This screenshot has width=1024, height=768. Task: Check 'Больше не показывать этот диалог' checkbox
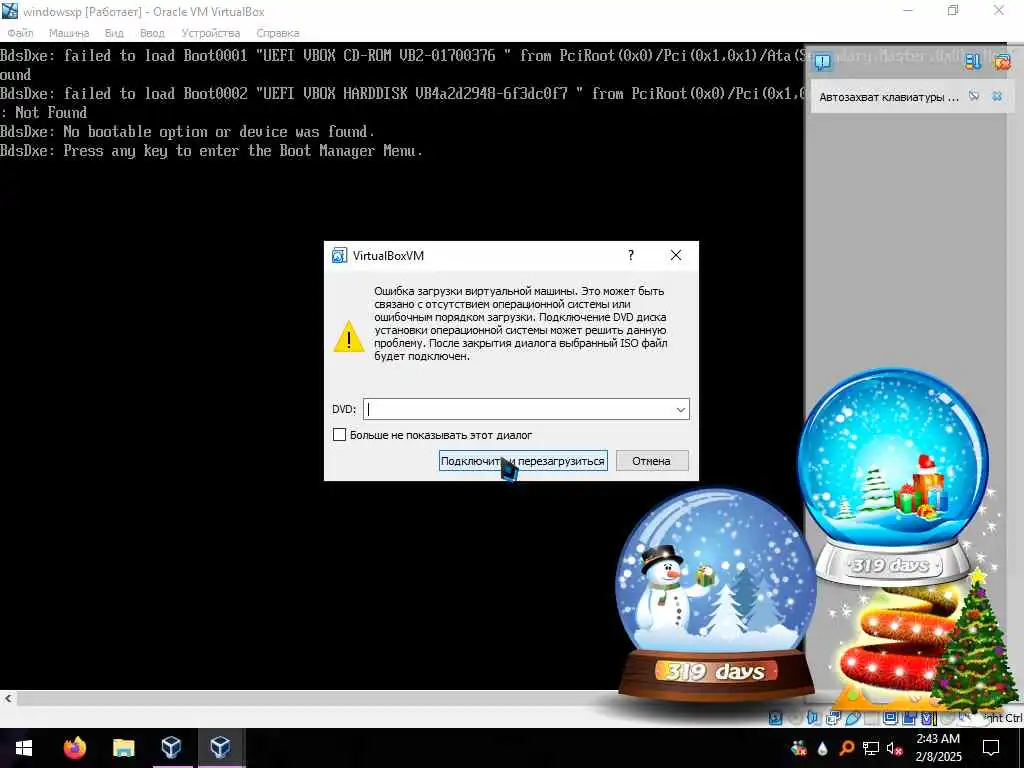340,435
